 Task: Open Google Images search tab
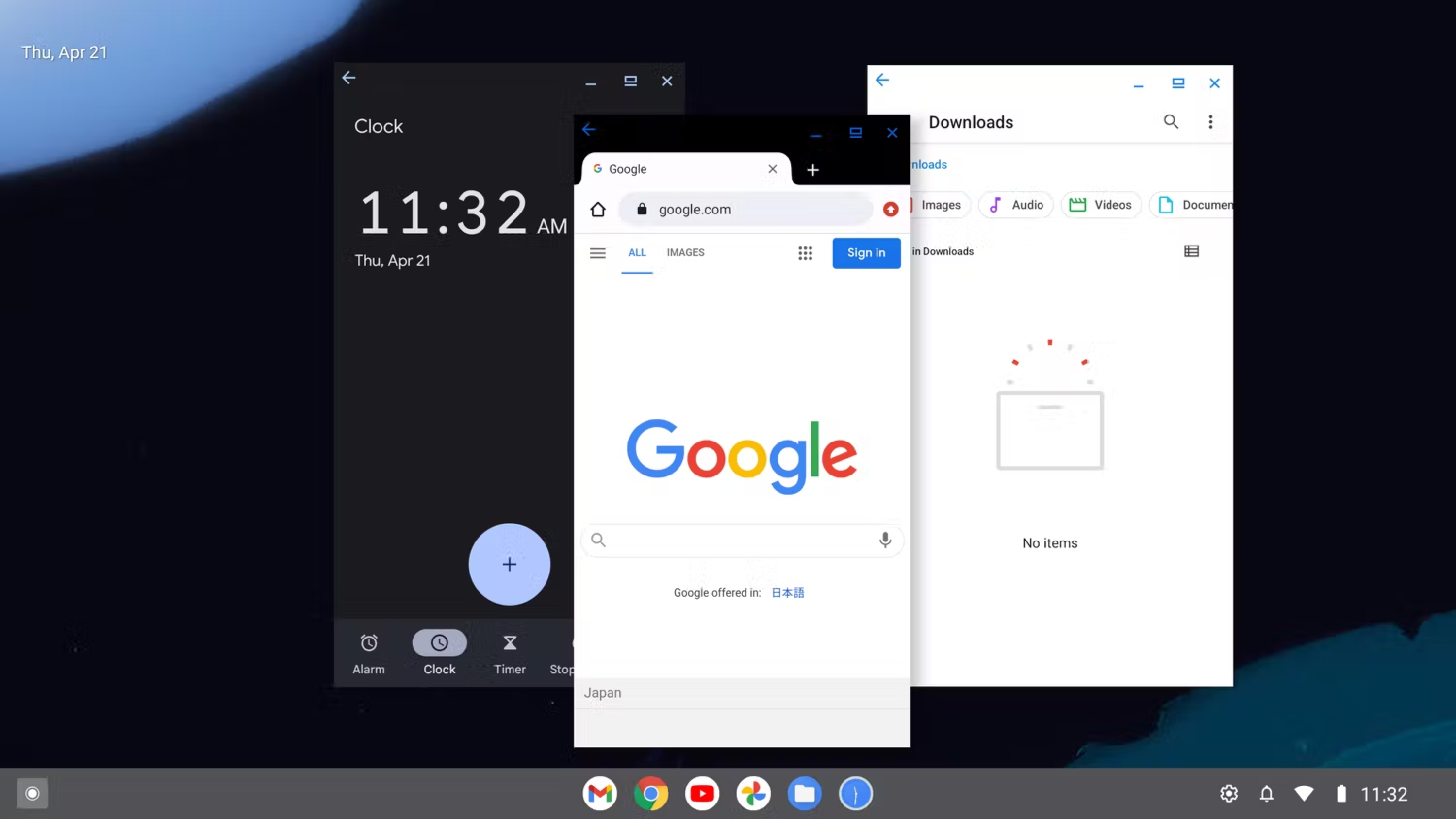coord(685,252)
